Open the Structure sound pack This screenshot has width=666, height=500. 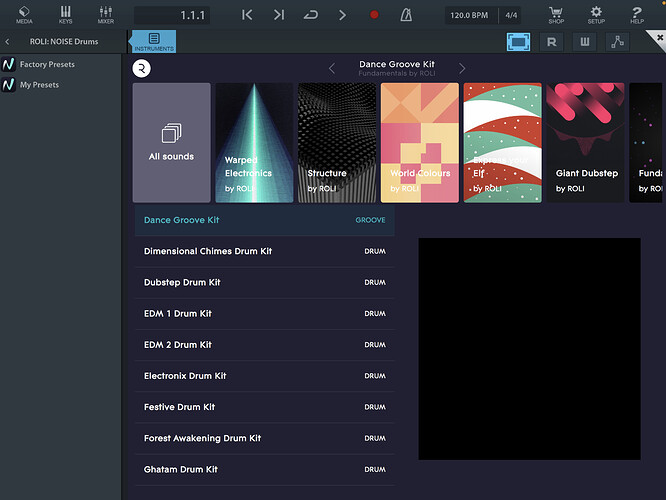tap(337, 143)
